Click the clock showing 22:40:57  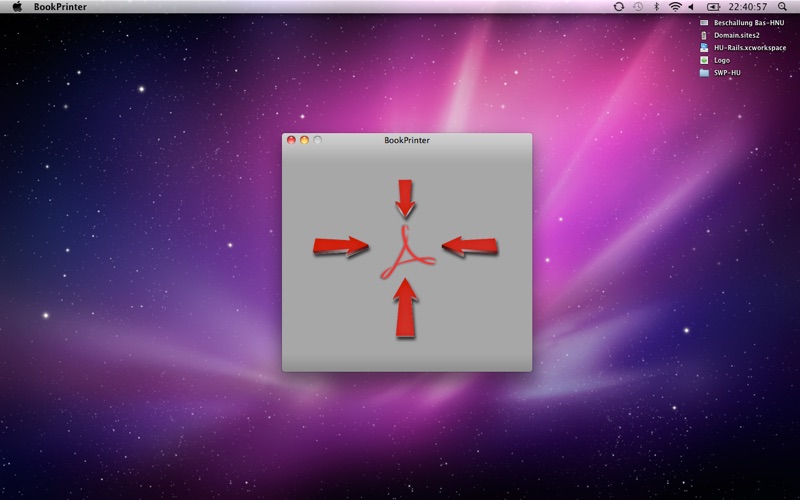click(x=748, y=7)
